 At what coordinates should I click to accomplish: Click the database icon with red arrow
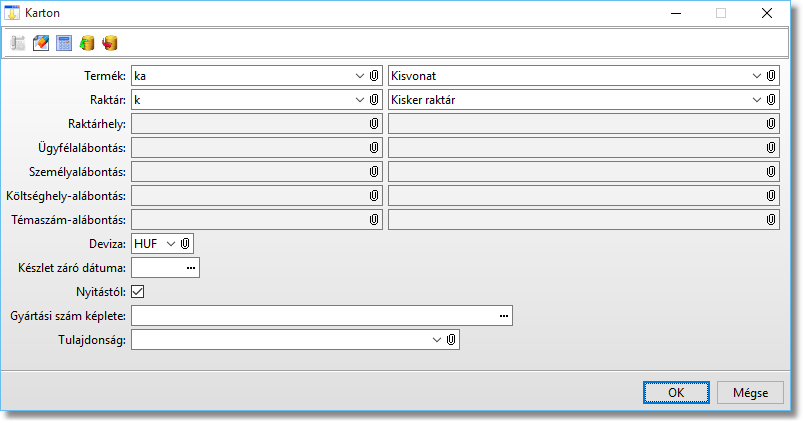tap(109, 43)
